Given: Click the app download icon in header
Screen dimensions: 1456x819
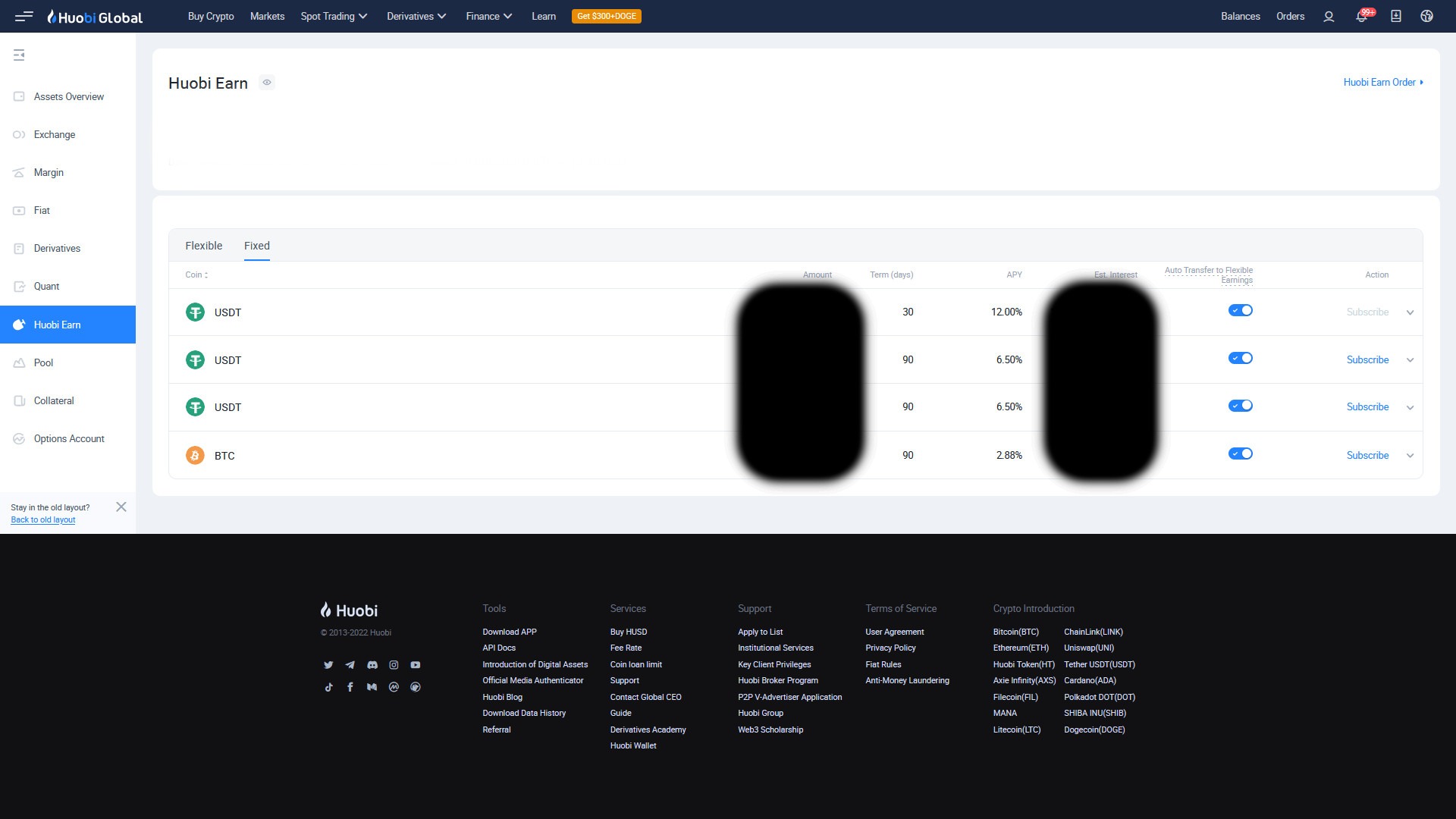Looking at the screenshot, I should point(1395,16).
